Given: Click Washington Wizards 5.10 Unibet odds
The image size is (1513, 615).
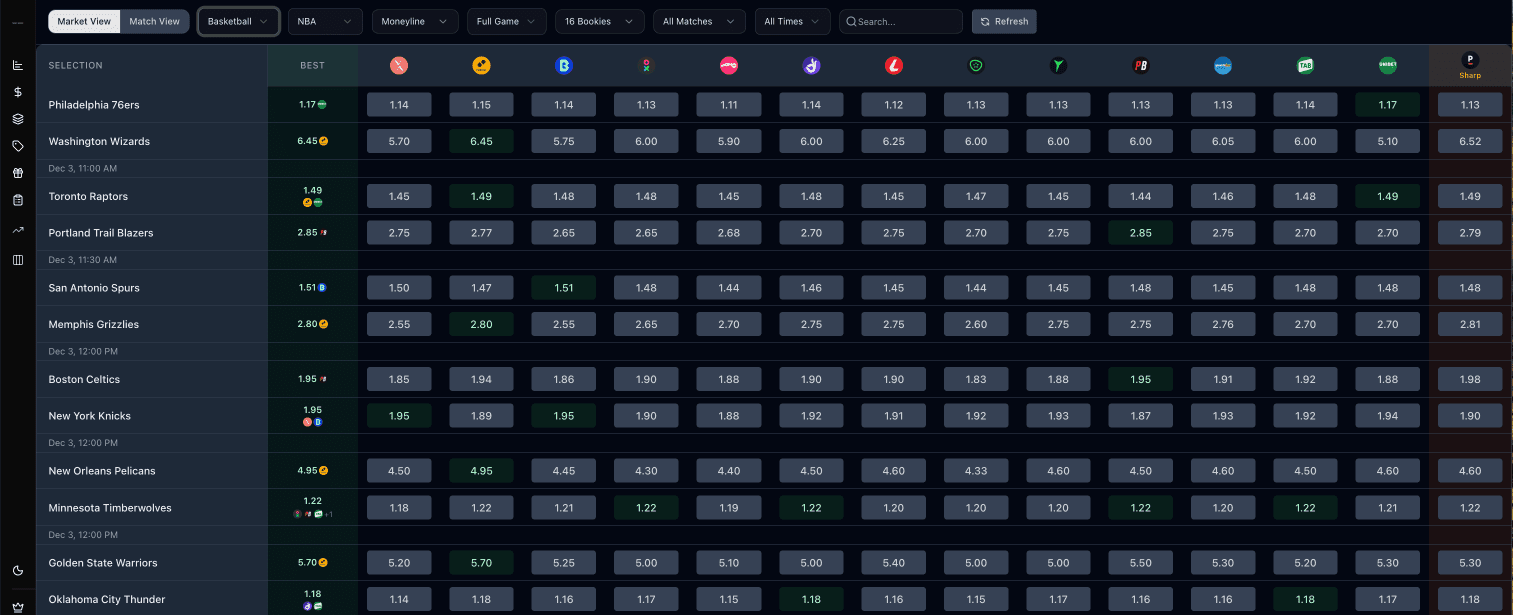Looking at the screenshot, I should pyautogui.click(x=1387, y=141).
